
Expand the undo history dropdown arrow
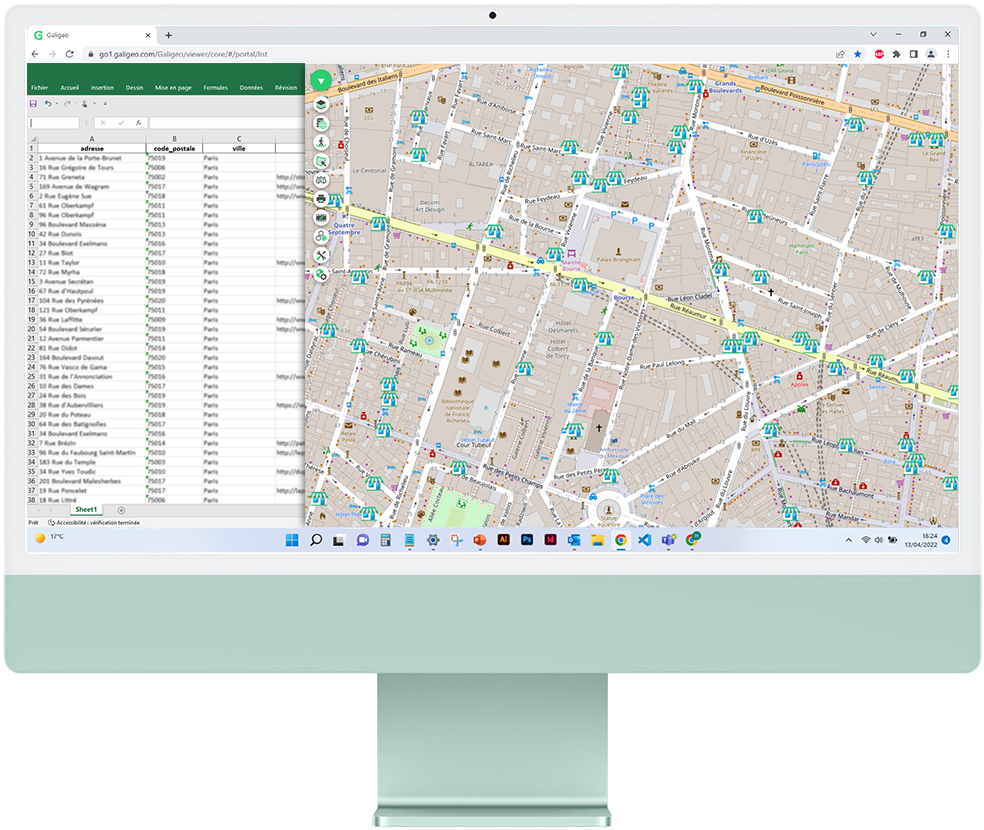[57, 104]
